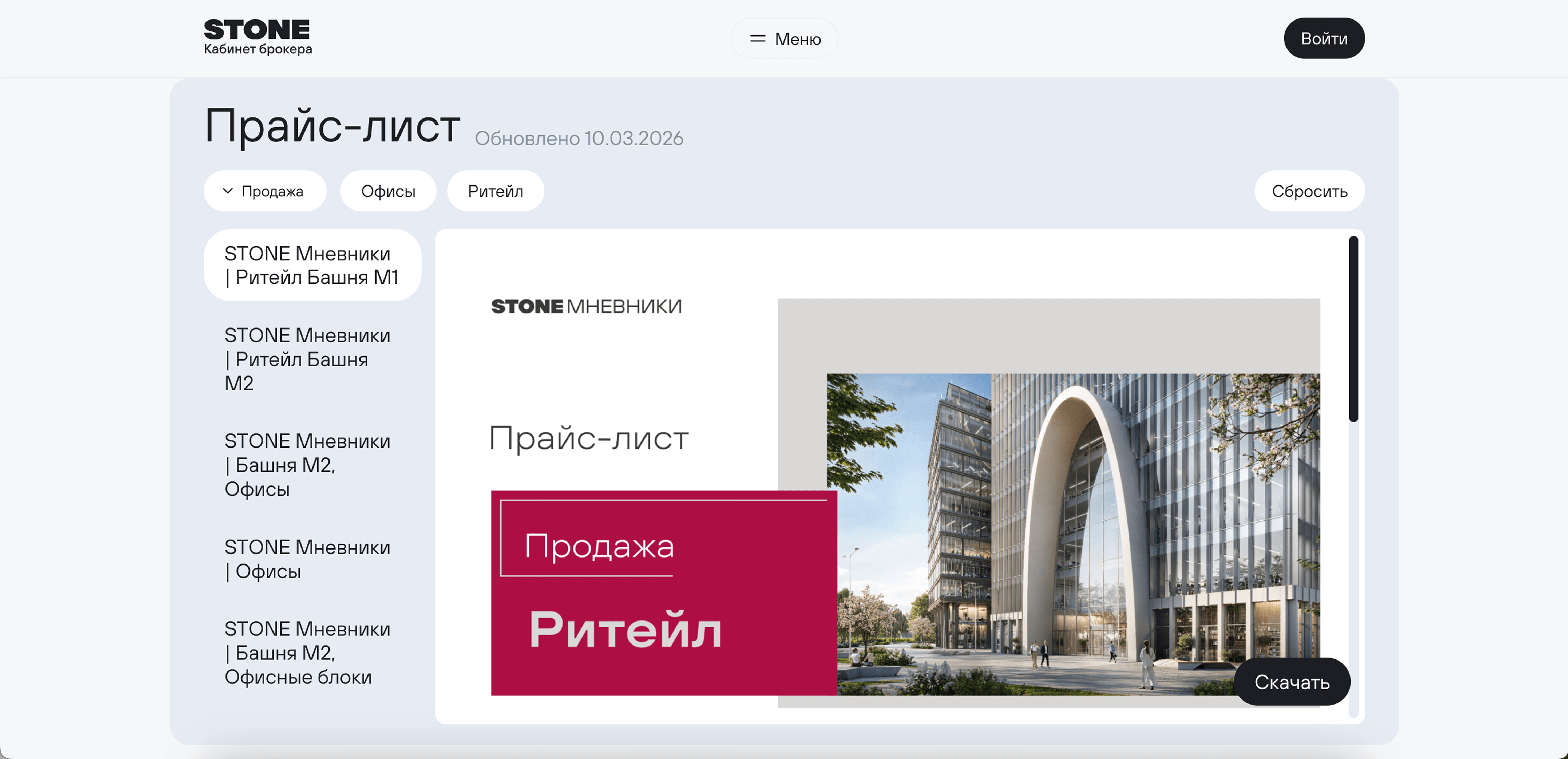The width and height of the screenshot is (1568, 759).
Task: Select STONE Мневники Ритейл Башня М2 item
Action: [307, 359]
